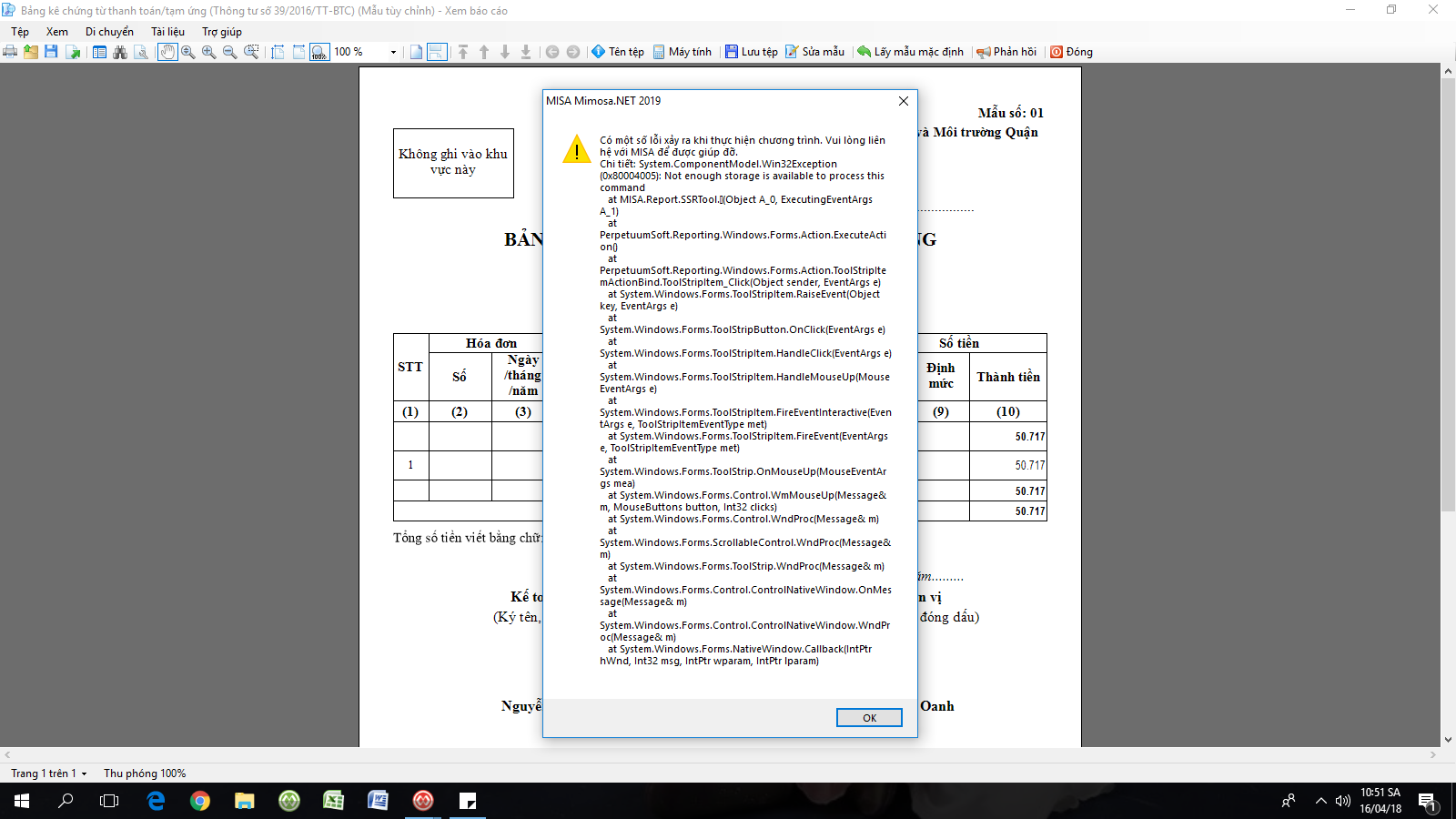Open the Tài liệu menu
The height and width of the screenshot is (819, 1456).
(167, 32)
